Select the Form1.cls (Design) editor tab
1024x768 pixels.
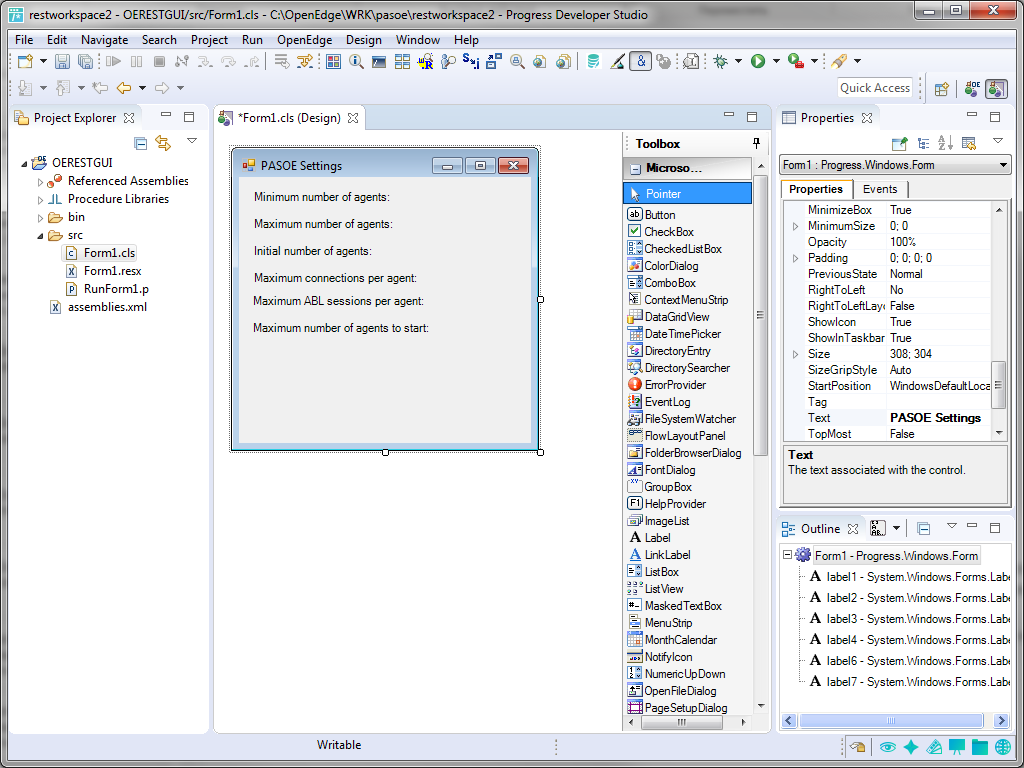click(x=289, y=118)
